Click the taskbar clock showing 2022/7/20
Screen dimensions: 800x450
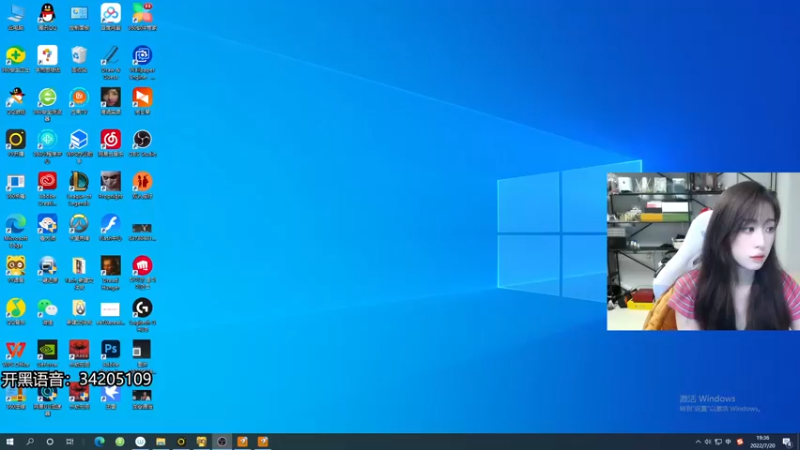tap(763, 442)
